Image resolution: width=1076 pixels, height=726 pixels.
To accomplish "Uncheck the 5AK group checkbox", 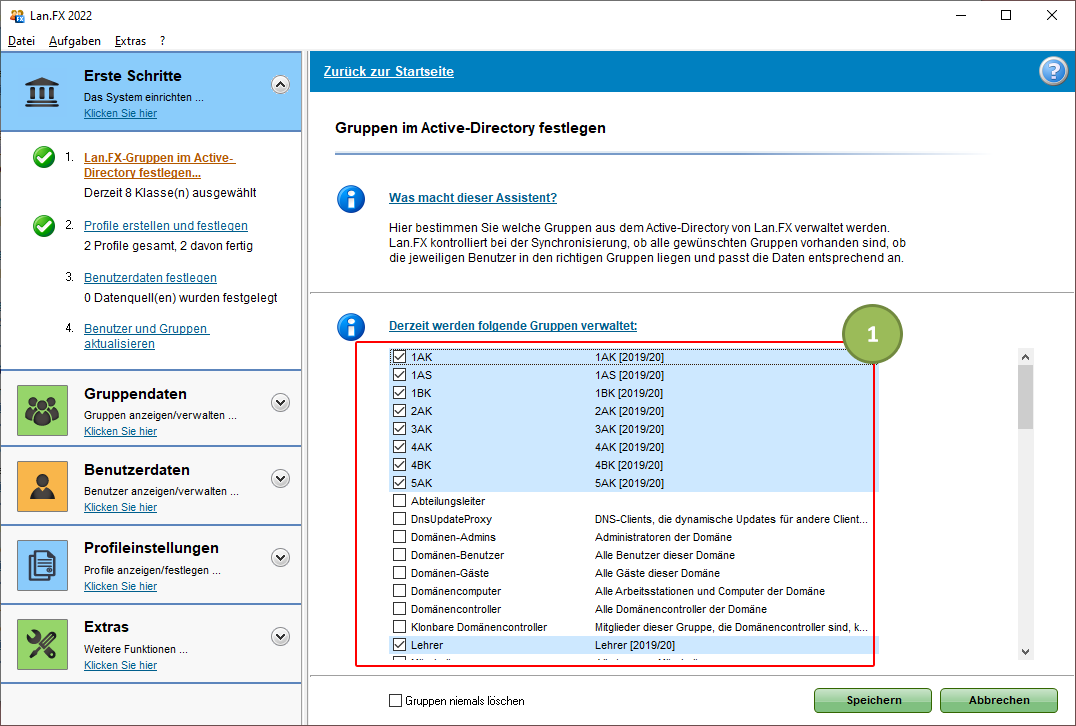I will (399, 482).
